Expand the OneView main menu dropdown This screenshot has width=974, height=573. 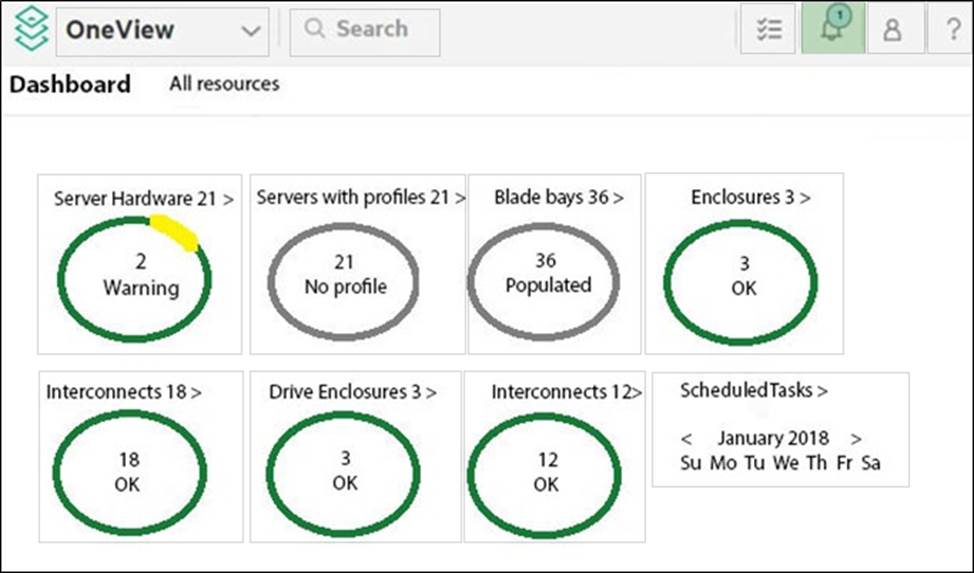250,31
